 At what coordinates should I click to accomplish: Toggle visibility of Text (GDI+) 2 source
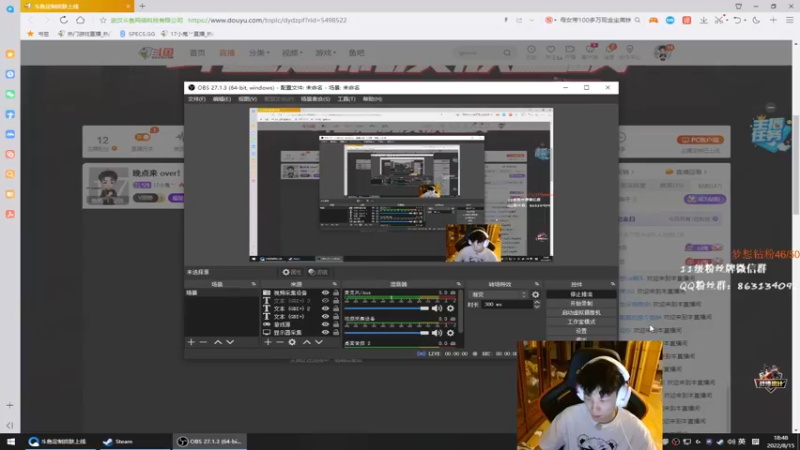click(325, 309)
